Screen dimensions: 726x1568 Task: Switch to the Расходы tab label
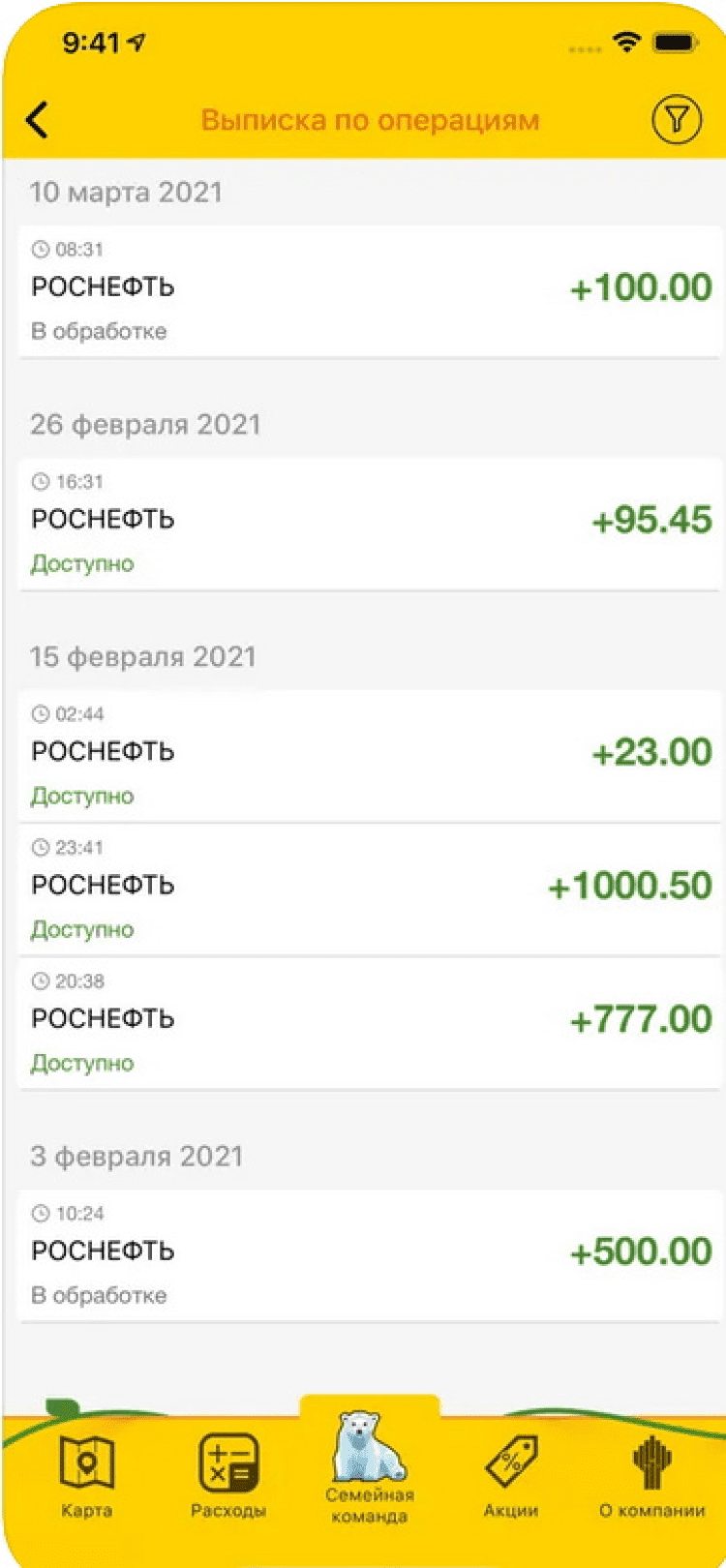pos(227,1511)
